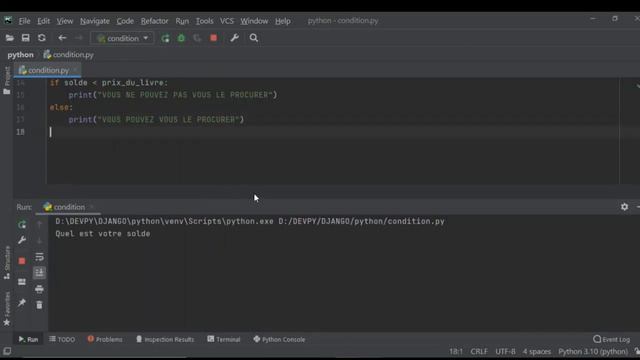Image resolution: width=640 pixels, height=360 pixels.
Task: Place caret on editor line 18
Action: pyautogui.click(x=333, y=132)
